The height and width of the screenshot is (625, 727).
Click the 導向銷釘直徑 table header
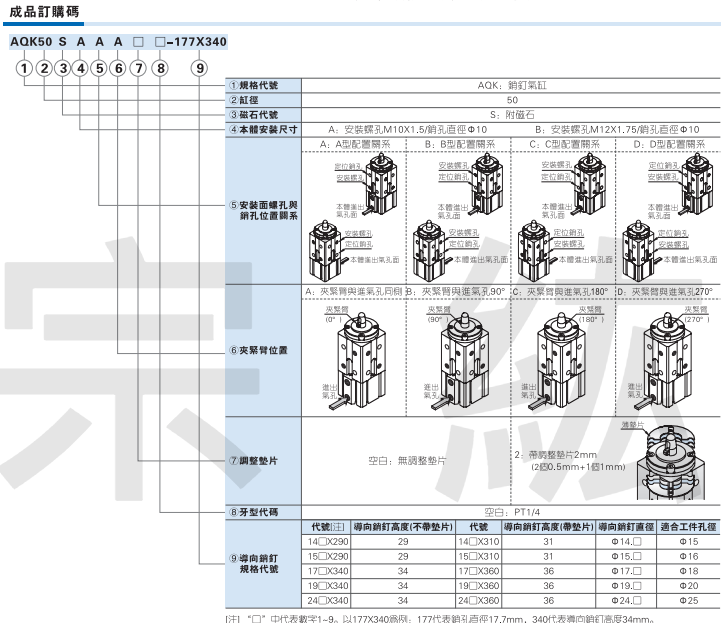pos(626,527)
